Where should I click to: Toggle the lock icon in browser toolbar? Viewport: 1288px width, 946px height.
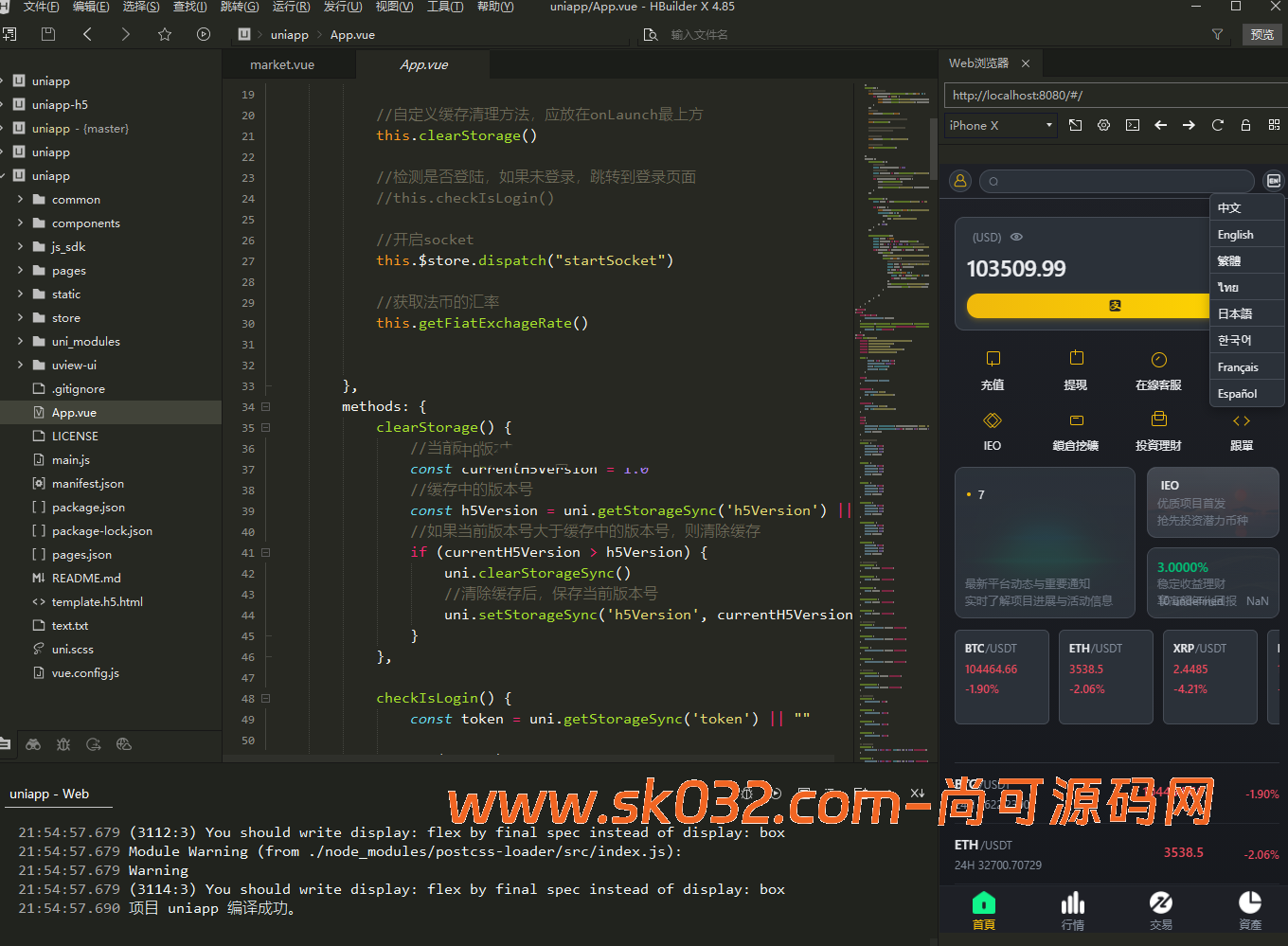[1245, 125]
